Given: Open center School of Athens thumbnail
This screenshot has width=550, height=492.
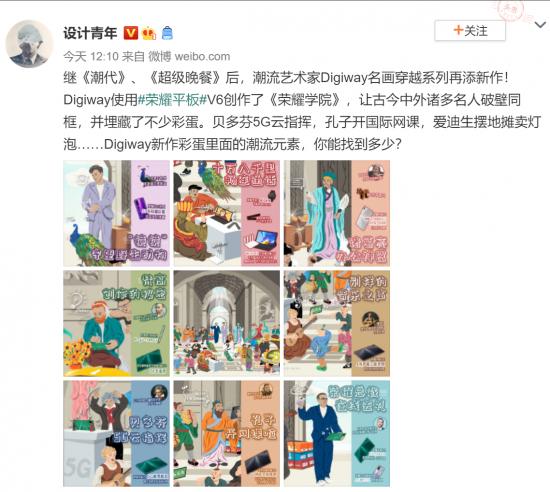Looking at the screenshot, I should coord(227,323).
